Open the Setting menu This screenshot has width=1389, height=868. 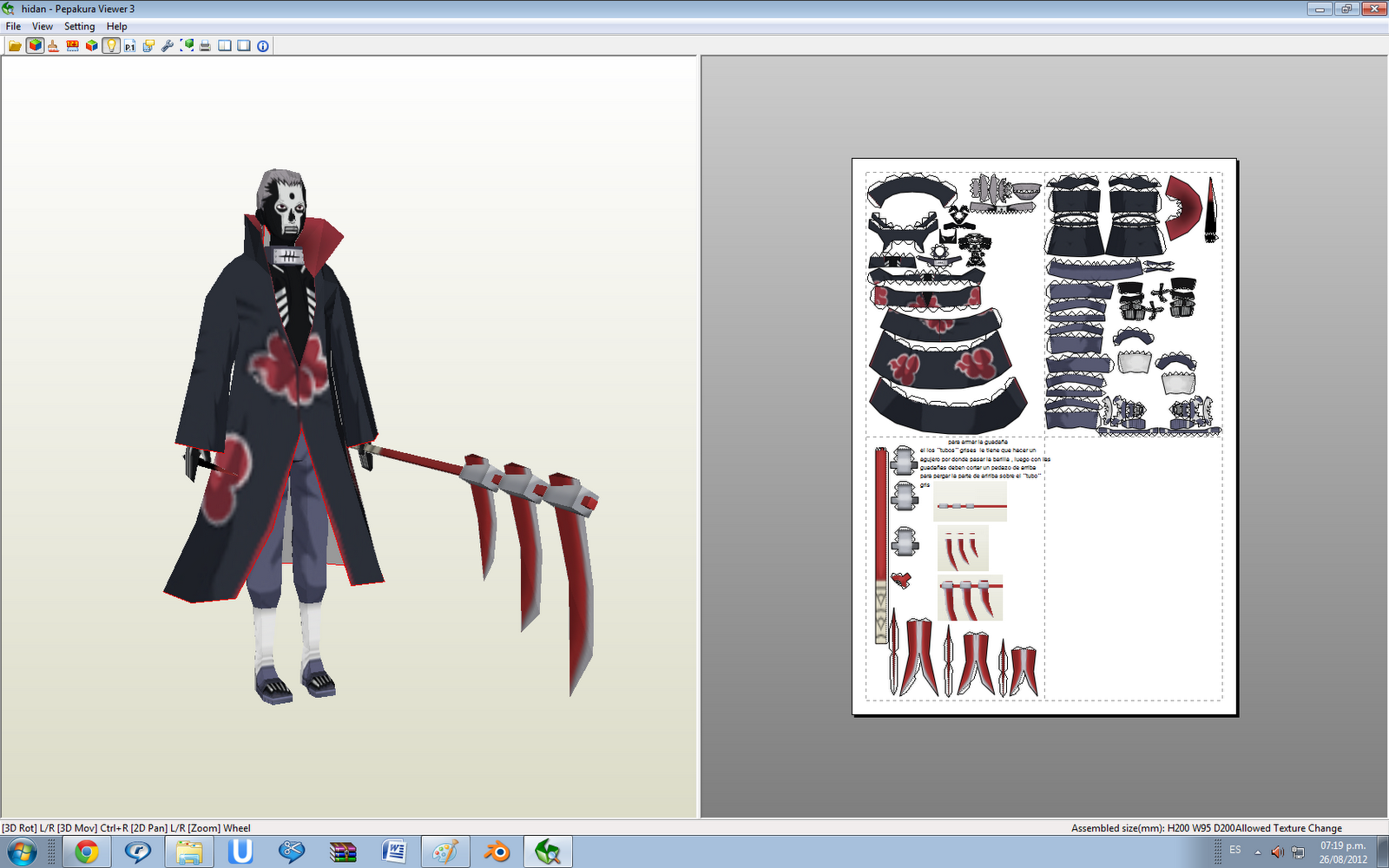pos(79,26)
